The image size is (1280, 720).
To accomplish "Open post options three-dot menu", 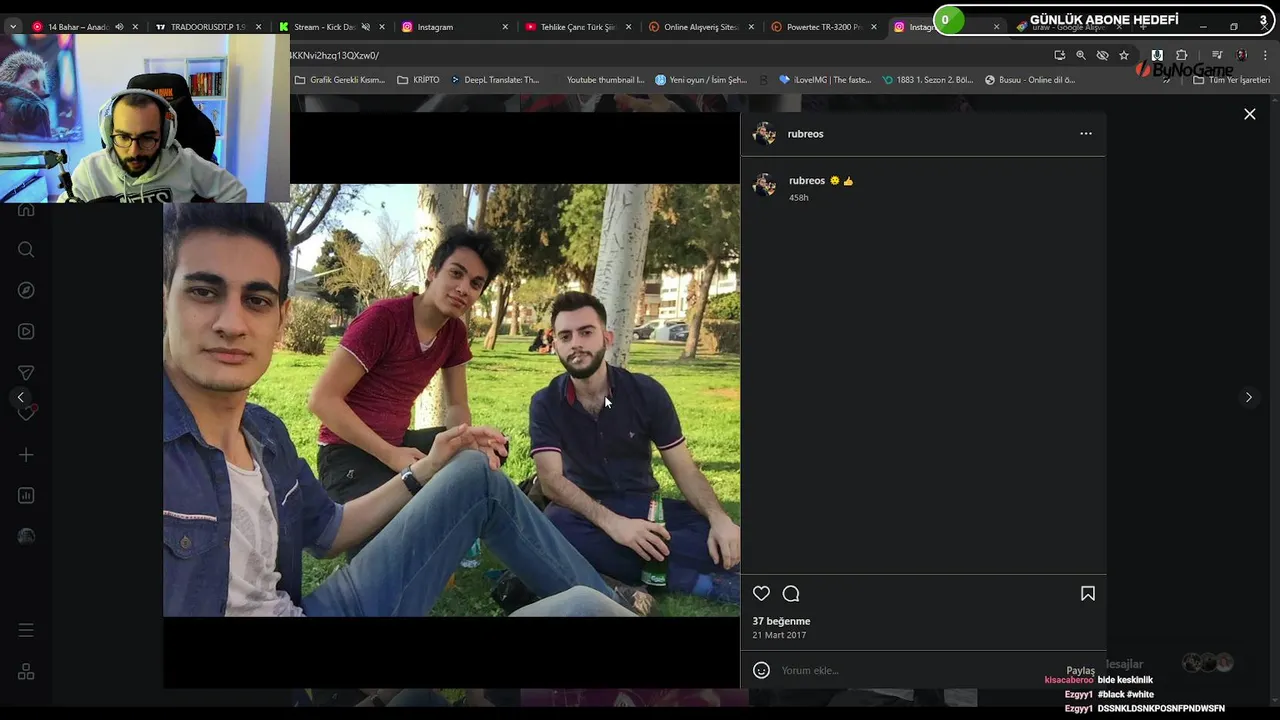I will (x=1086, y=133).
